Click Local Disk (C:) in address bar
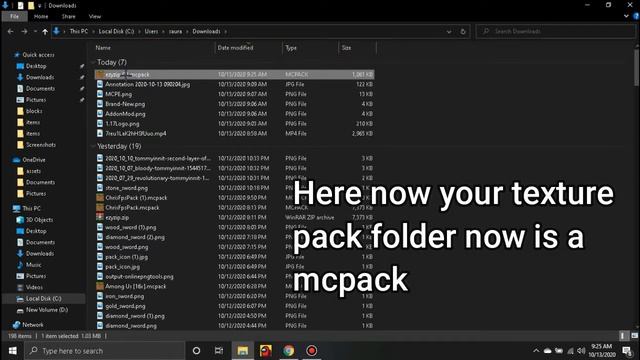The height and width of the screenshot is (360, 640). coord(116,31)
